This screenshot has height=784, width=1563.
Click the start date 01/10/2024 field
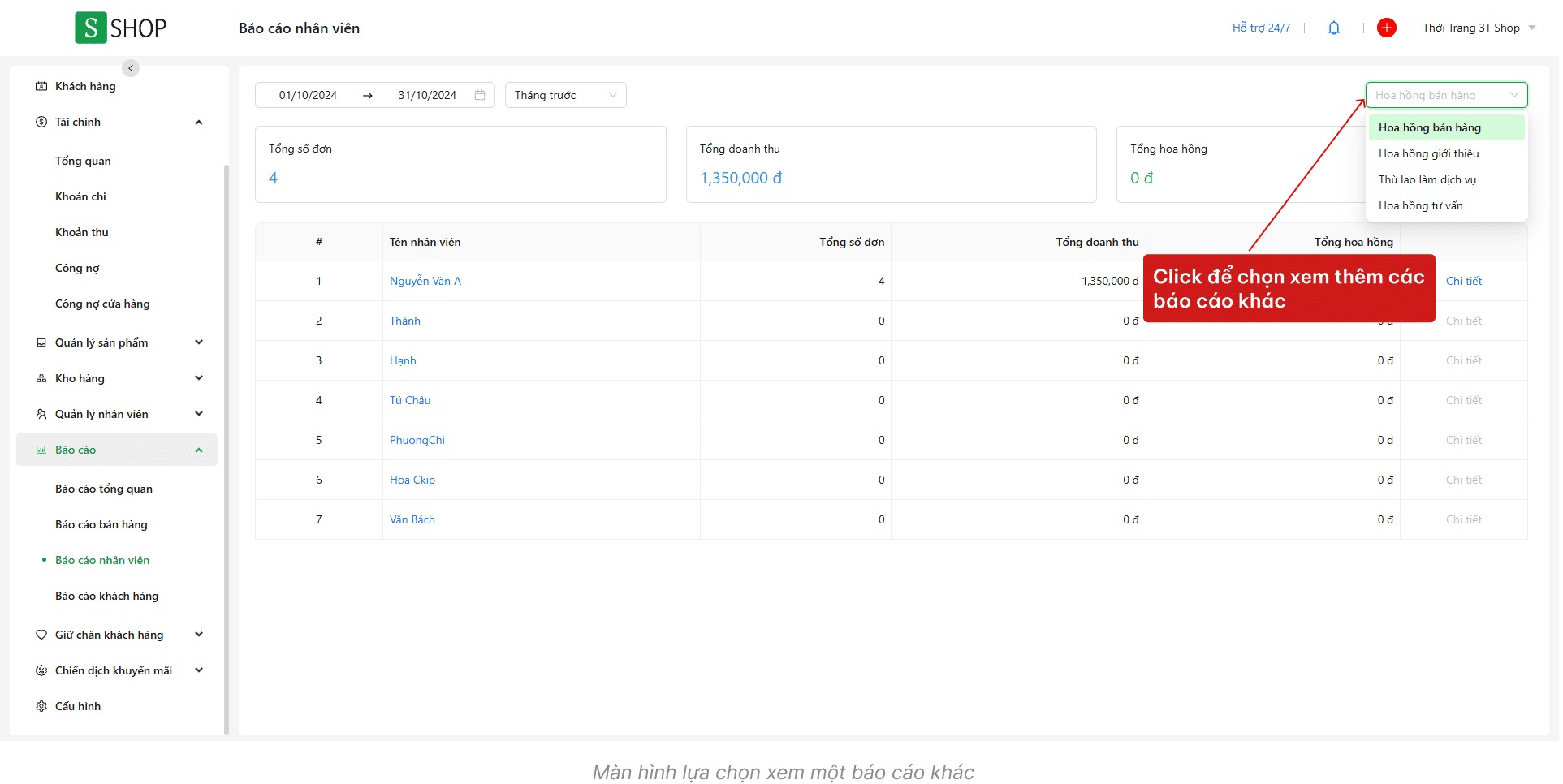tap(308, 95)
